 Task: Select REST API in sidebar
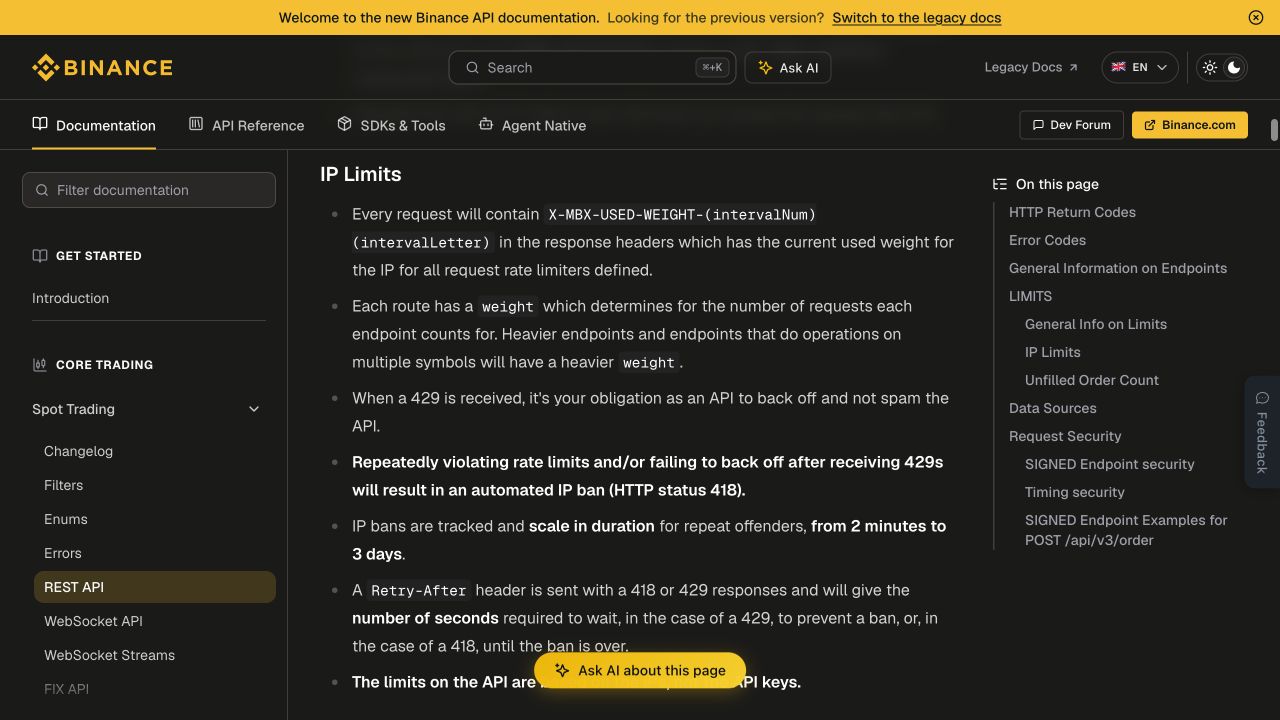point(155,587)
